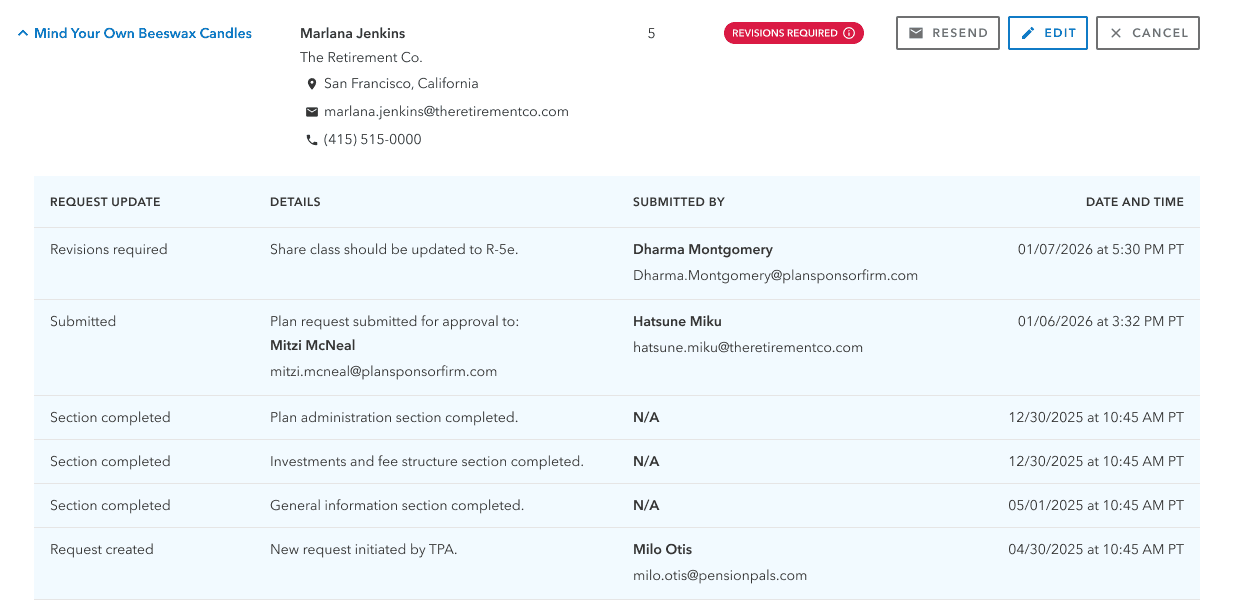Click the Resend button

[948, 33]
